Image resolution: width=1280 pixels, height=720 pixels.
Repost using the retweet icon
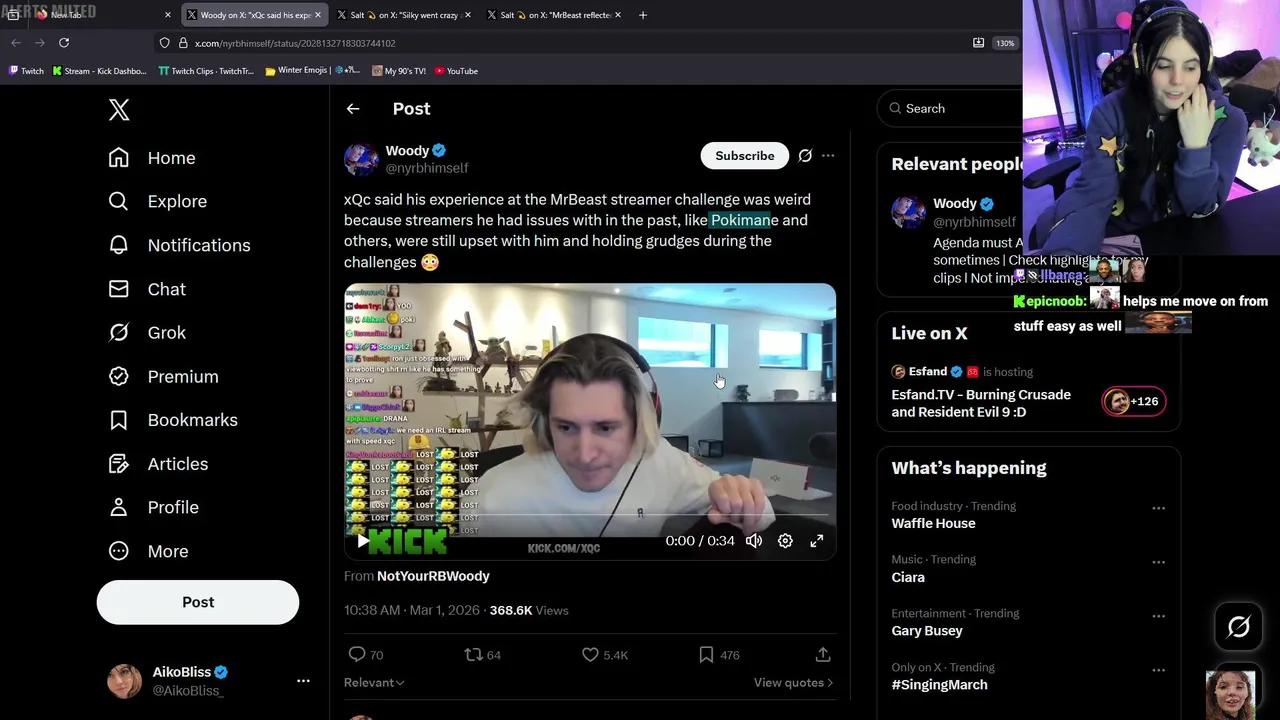pyautogui.click(x=473, y=654)
